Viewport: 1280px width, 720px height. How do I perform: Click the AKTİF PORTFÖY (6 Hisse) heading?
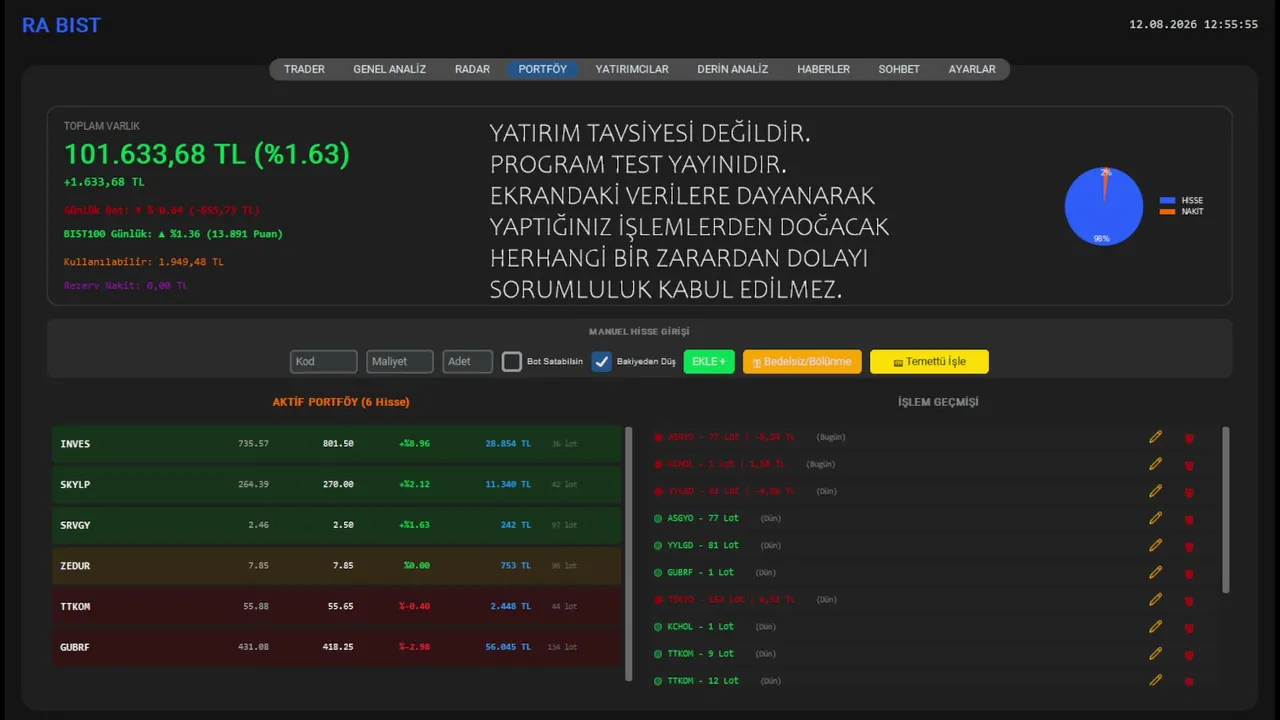(341, 402)
